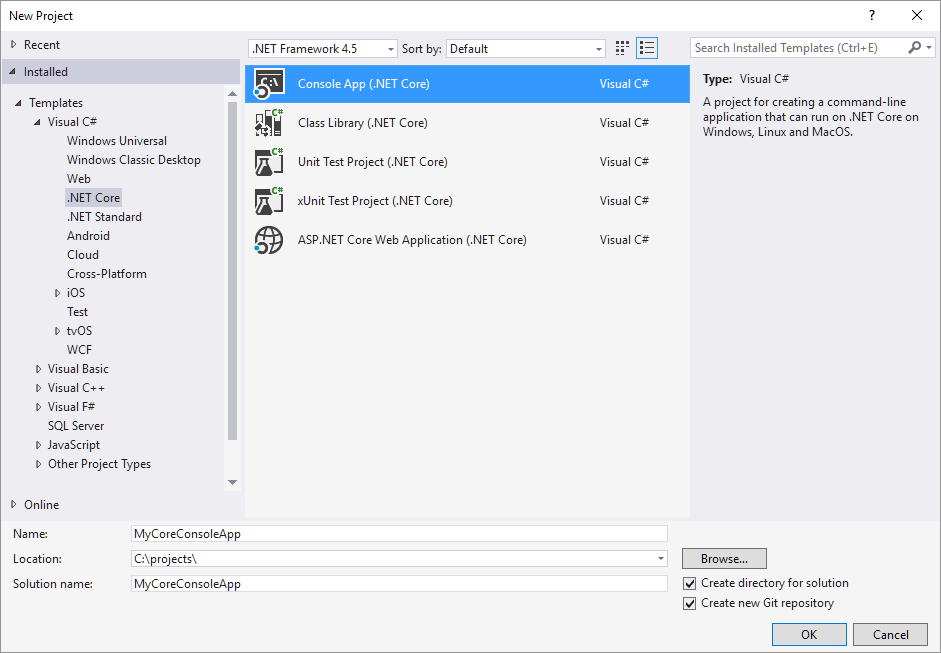Select the Class Library (.NET Core) template icon
The width and height of the screenshot is (941, 653).
(x=269, y=122)
